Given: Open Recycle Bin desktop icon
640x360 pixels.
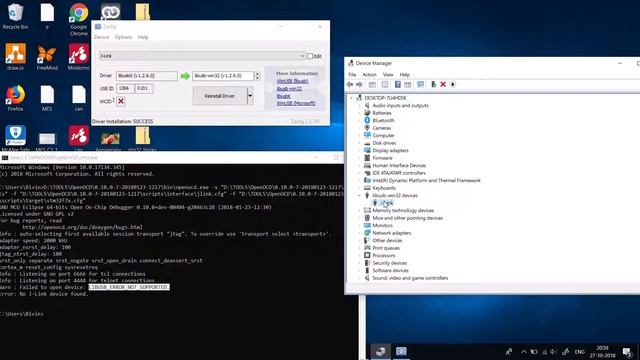Looking at the screenshot, I should coord(16,16).
